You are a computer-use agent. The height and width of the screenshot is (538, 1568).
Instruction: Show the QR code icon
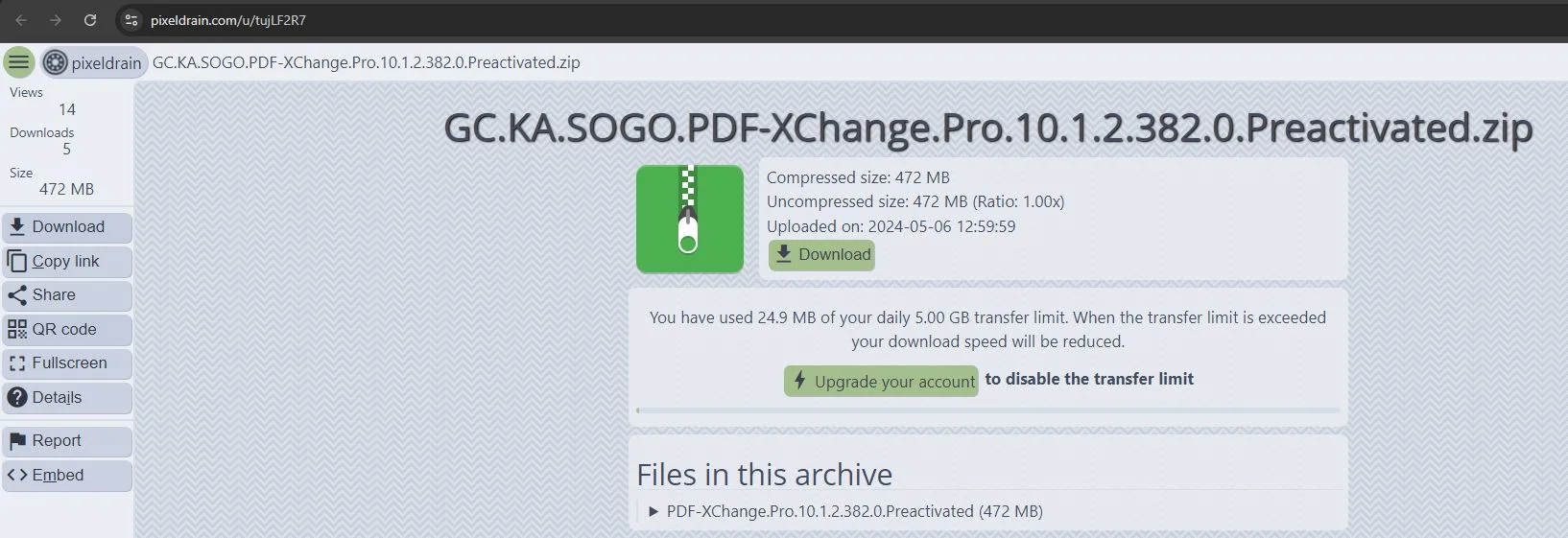point(17,329)
